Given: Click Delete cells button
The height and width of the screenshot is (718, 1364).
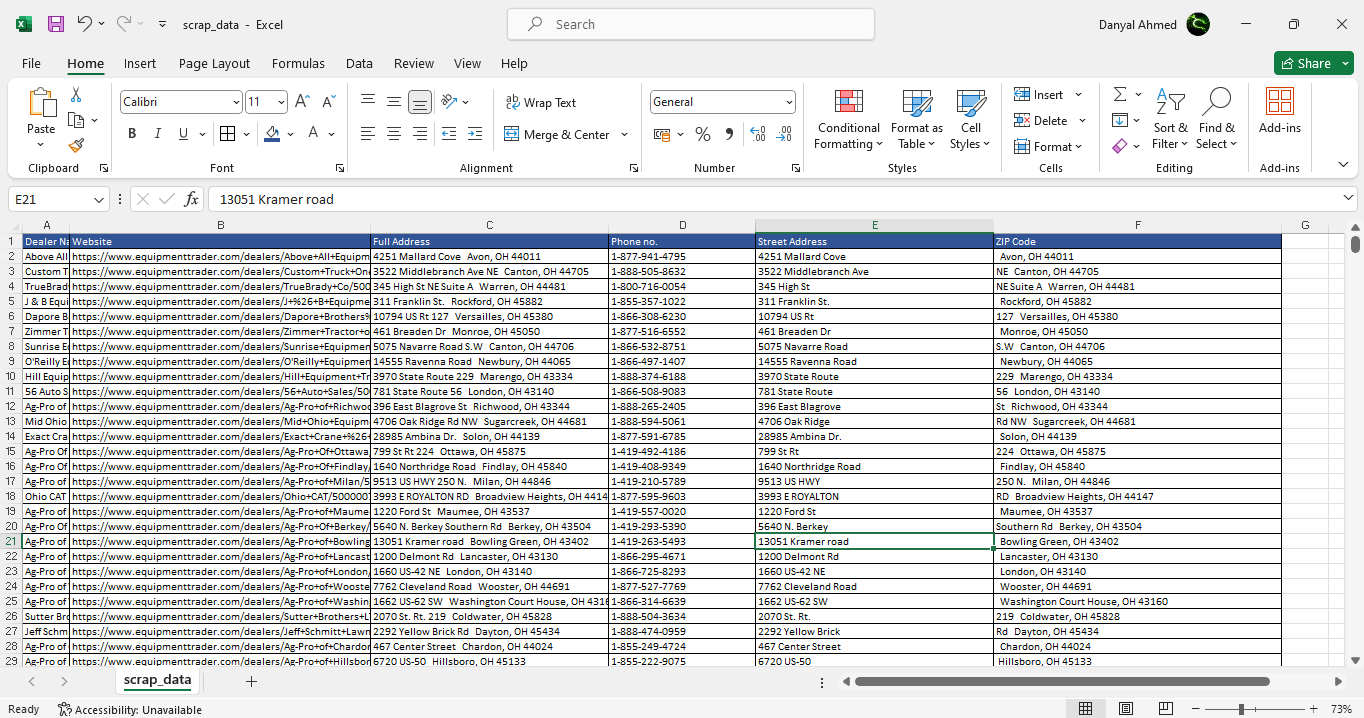Looking at the screenshot, I should (x=1042, y=120).
